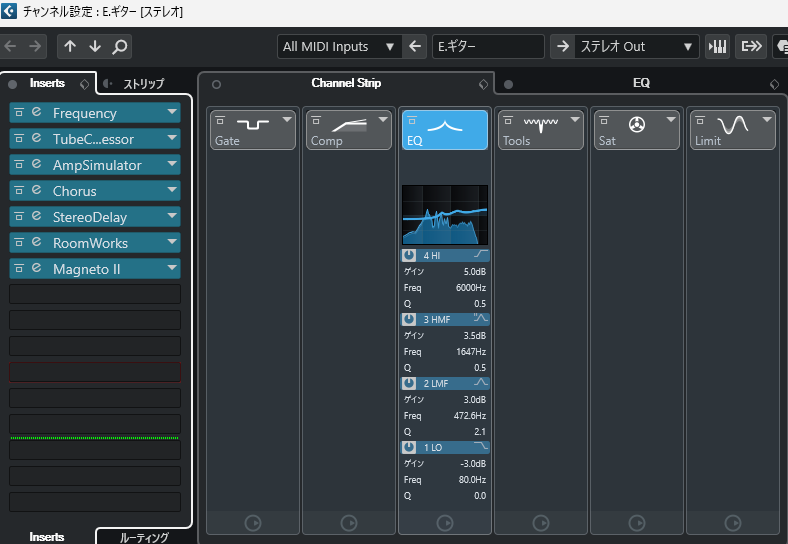The width and height of the screenshot is (788, 544).
Task: Open the instrument editor keyboard icon
Action: [x=718, y=46]
